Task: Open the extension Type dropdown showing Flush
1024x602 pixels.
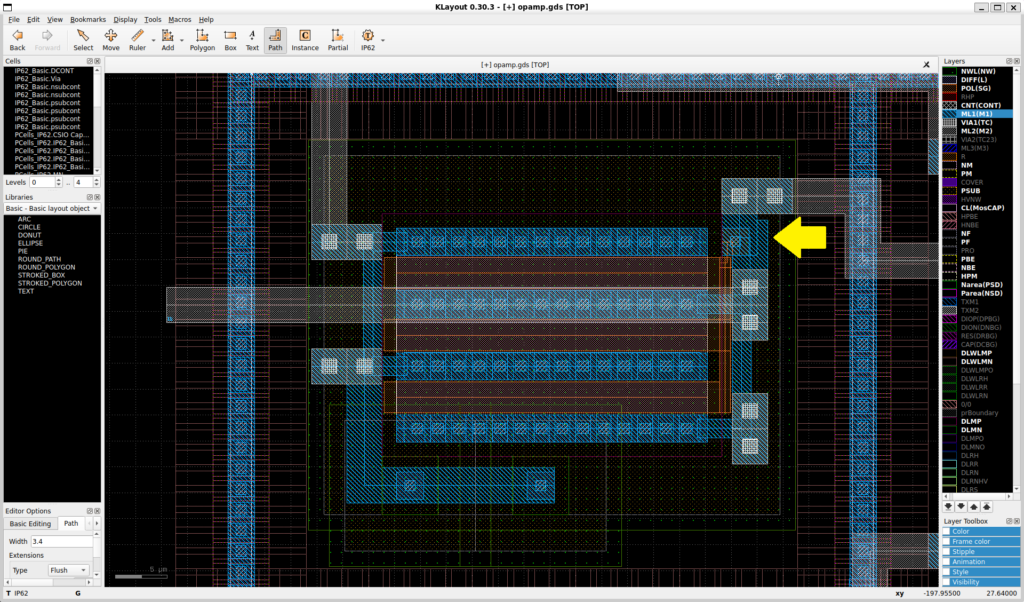Action: pos(69,570)
